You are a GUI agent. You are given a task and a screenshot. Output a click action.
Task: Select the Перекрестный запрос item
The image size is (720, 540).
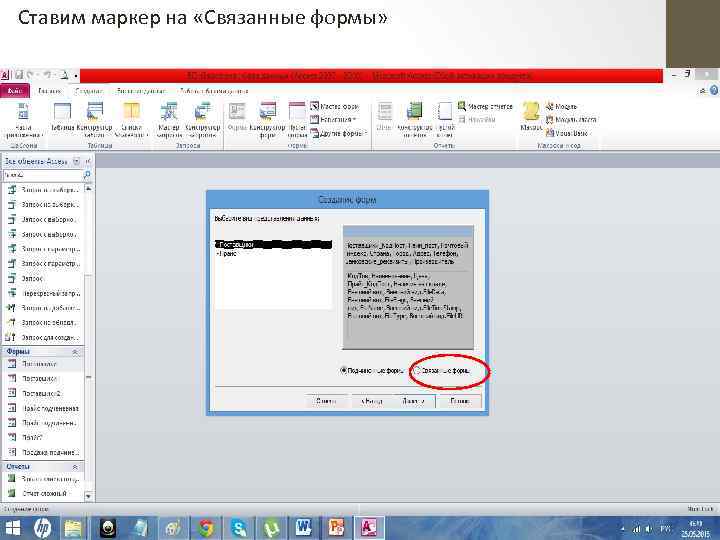pos(43,293)
